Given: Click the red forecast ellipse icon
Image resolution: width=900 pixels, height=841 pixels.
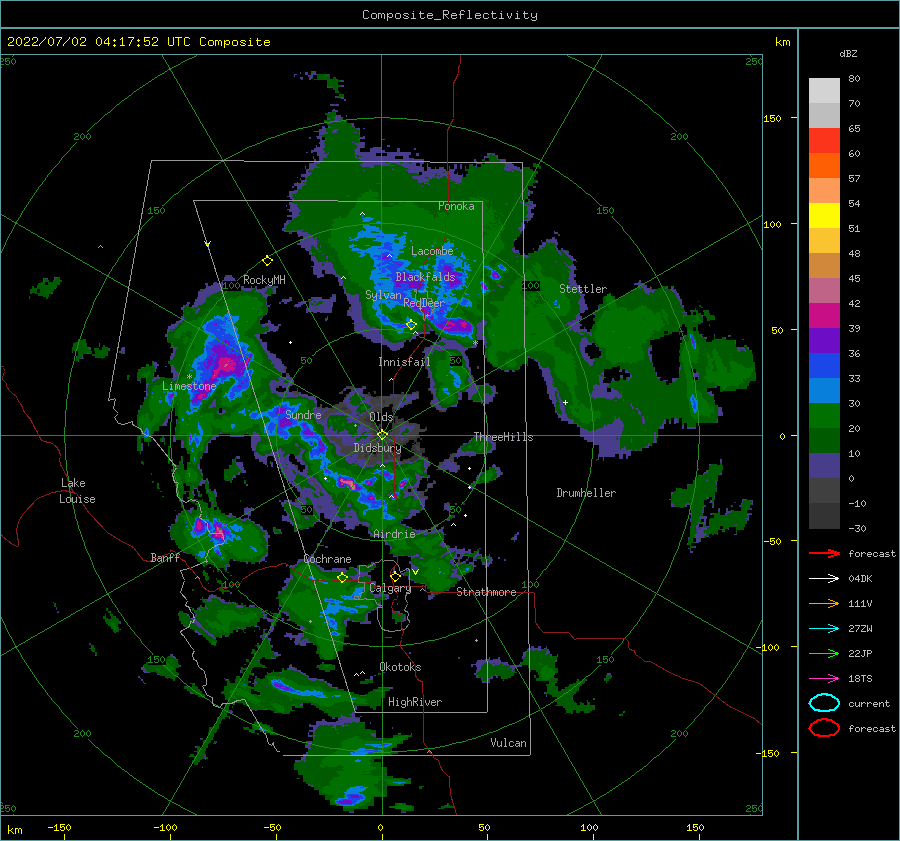Looking at the screenshot, I should 824,728.
